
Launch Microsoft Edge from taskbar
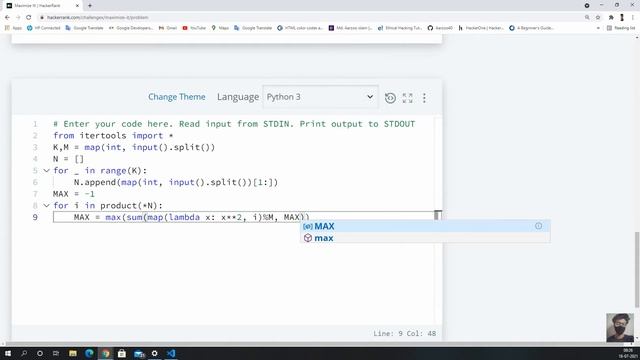(89, 353)
